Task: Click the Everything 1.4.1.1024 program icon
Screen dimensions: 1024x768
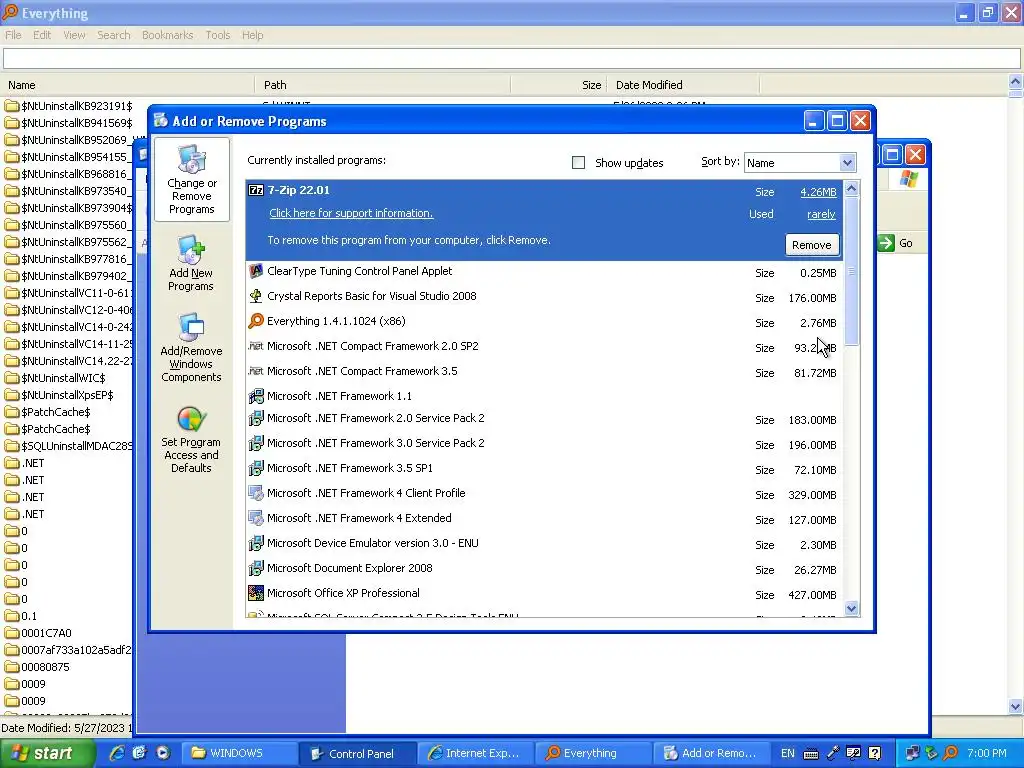Action: 256,321
